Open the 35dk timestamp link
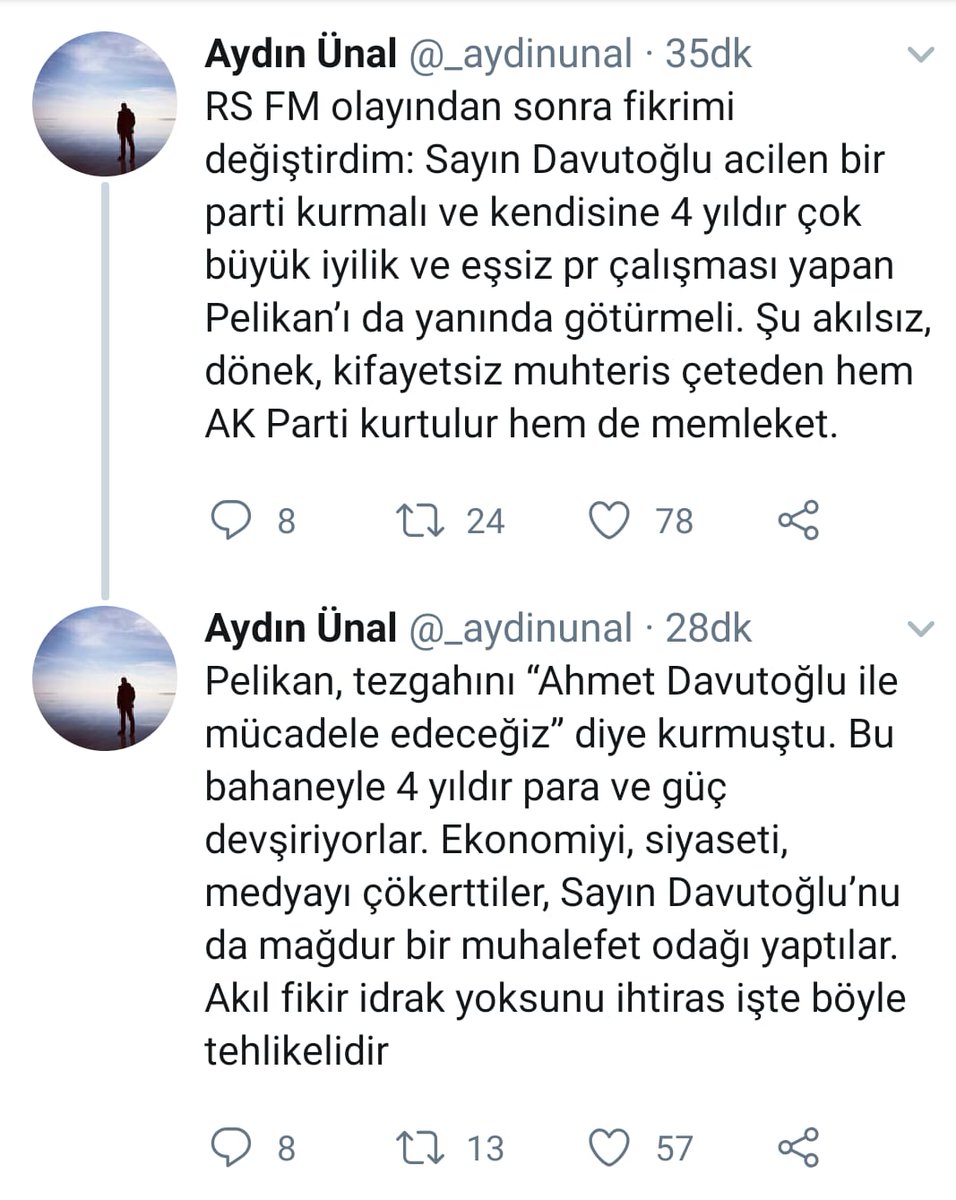 [708, 56]
